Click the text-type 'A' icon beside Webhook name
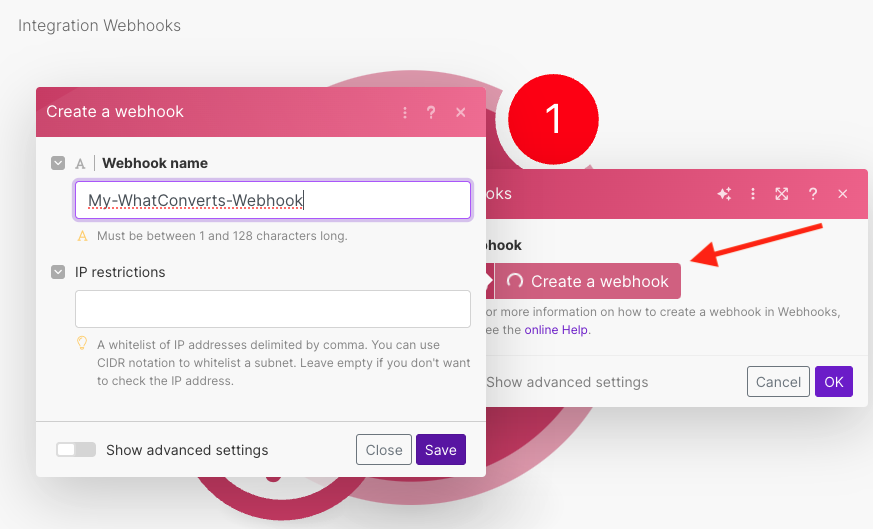This screenshot has width=873, height=529. [80, 164]
